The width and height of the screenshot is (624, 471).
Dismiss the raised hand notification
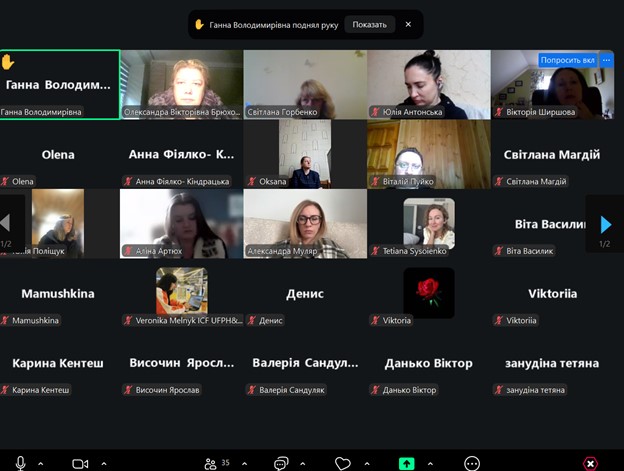408,24
